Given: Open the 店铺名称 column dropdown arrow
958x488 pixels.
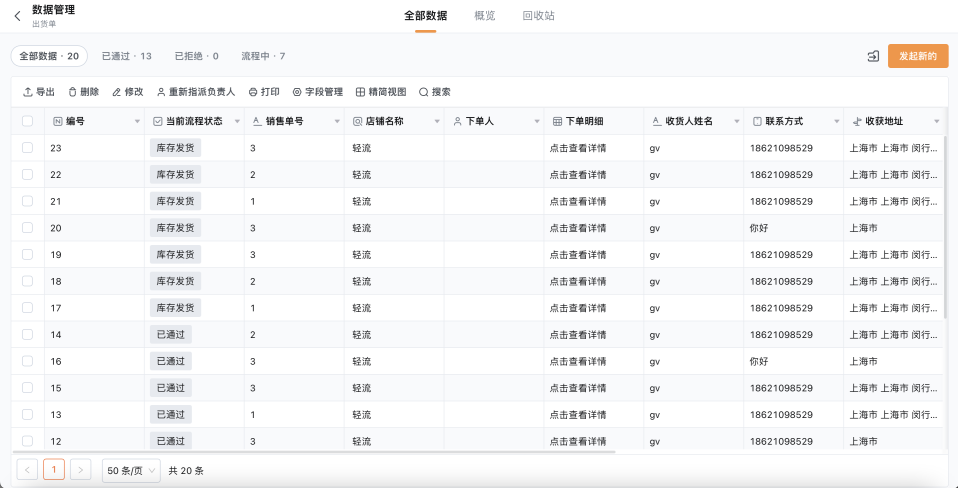Looking at the screenshot, I should (x=437, y=122).
